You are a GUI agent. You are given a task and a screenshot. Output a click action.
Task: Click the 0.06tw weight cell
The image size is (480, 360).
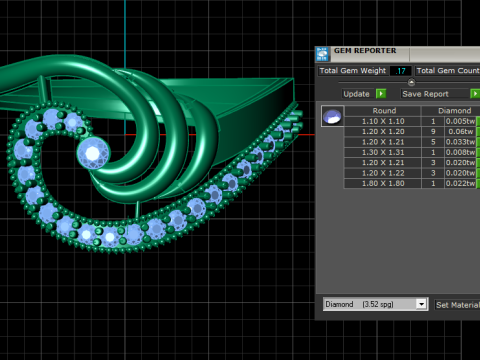click(x=460, y=132)
